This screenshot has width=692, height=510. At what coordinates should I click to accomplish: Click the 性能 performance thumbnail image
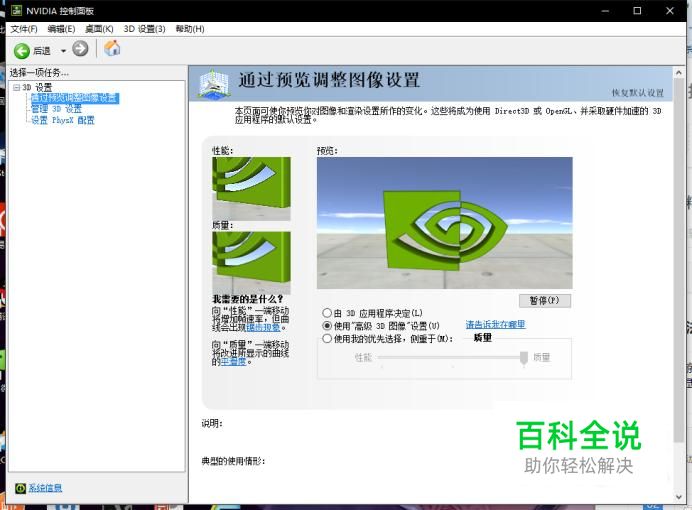(x=252, y=189)
